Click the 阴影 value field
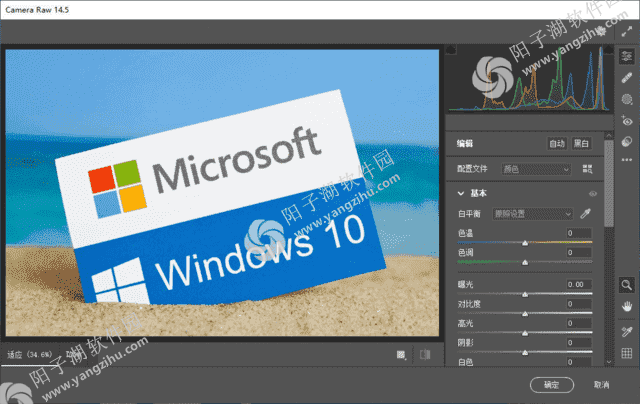Screen dimensions: 640x404 (x=579, y=343)
